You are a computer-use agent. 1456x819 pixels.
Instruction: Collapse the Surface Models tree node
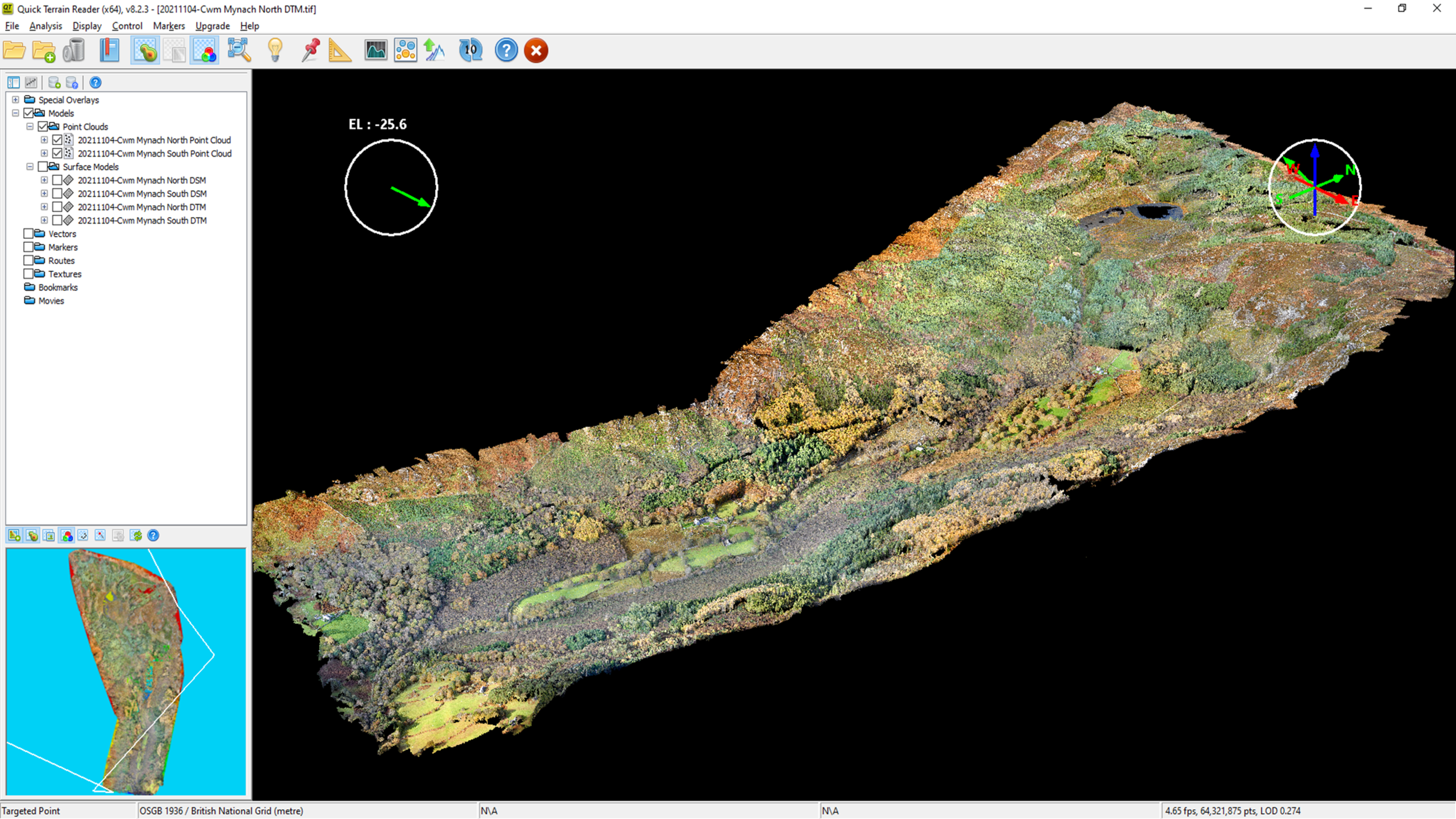click(x=30, y=167)
